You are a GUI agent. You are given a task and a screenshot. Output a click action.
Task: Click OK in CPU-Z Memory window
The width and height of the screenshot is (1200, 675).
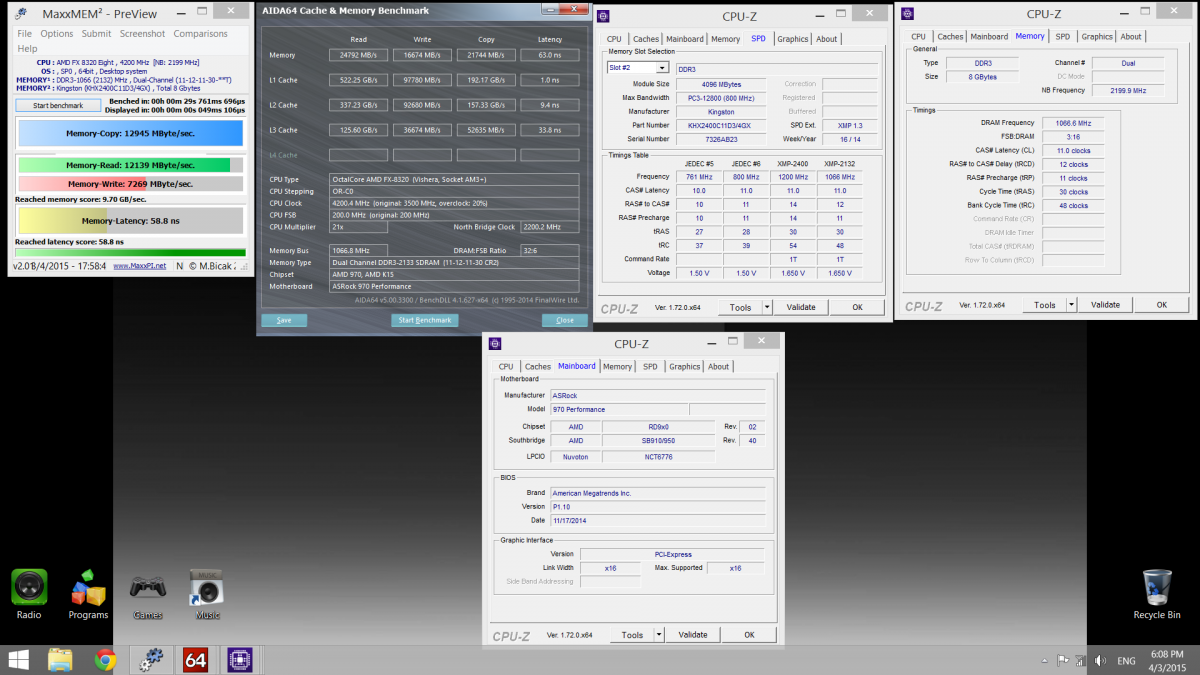click(x=1161, y=305)
